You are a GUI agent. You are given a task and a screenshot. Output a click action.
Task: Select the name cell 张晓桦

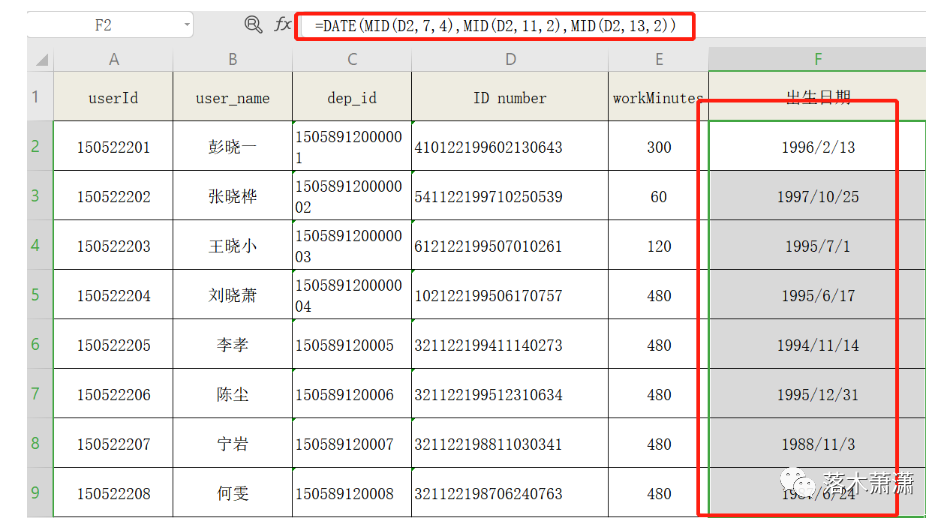click(233, 196)
